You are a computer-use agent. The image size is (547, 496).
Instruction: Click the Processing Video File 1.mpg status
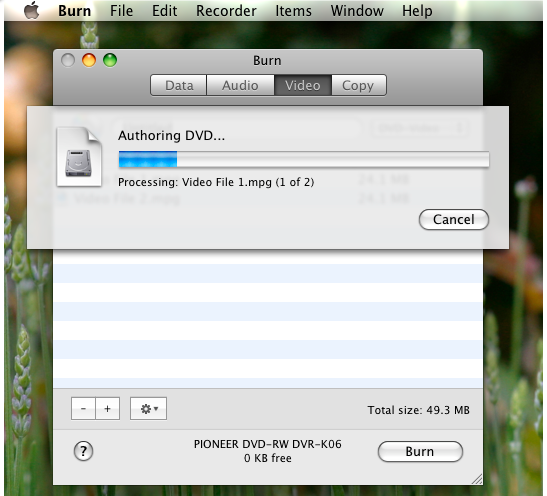coord(216,182)
